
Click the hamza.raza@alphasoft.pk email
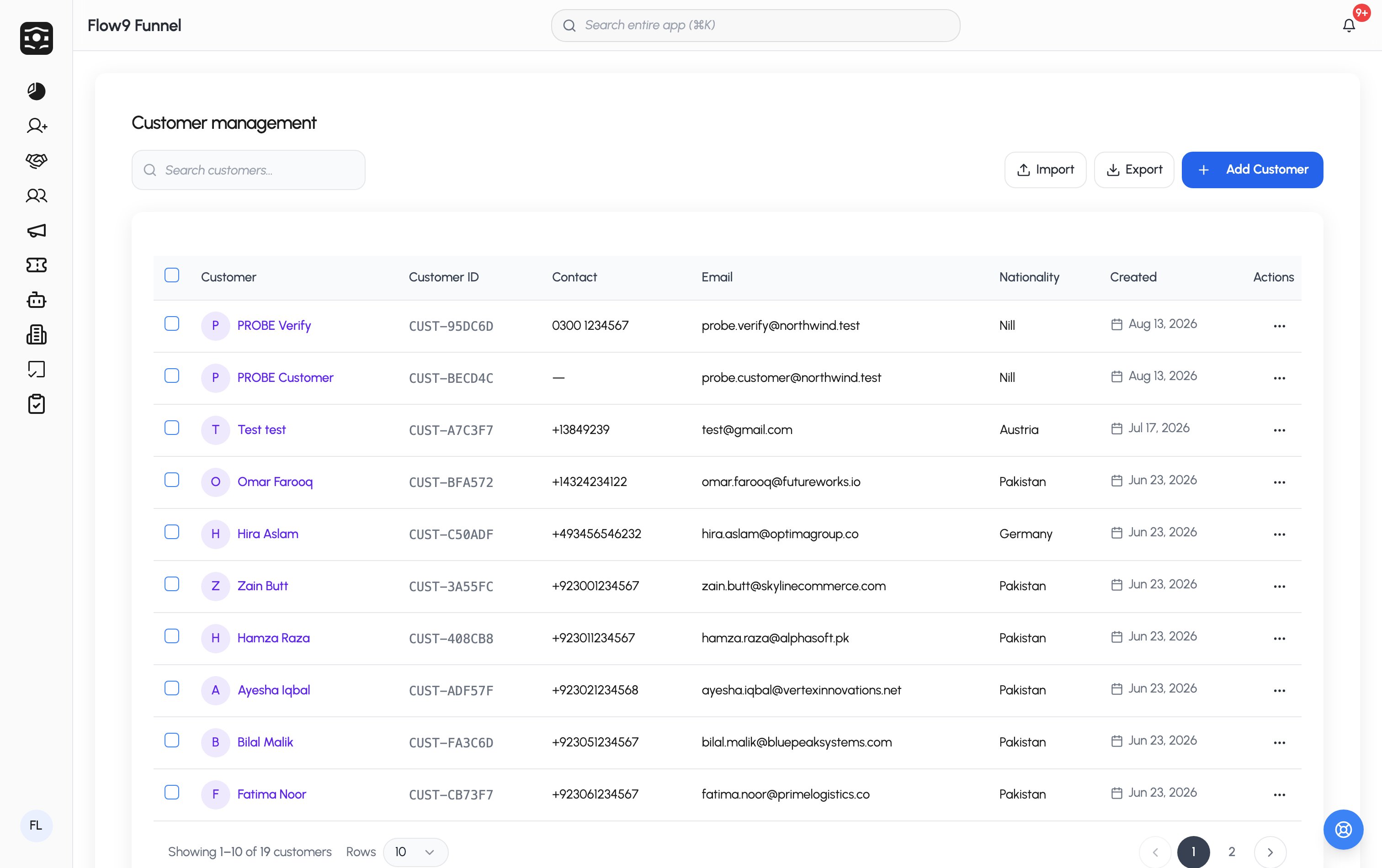click(x=775, y=639)
